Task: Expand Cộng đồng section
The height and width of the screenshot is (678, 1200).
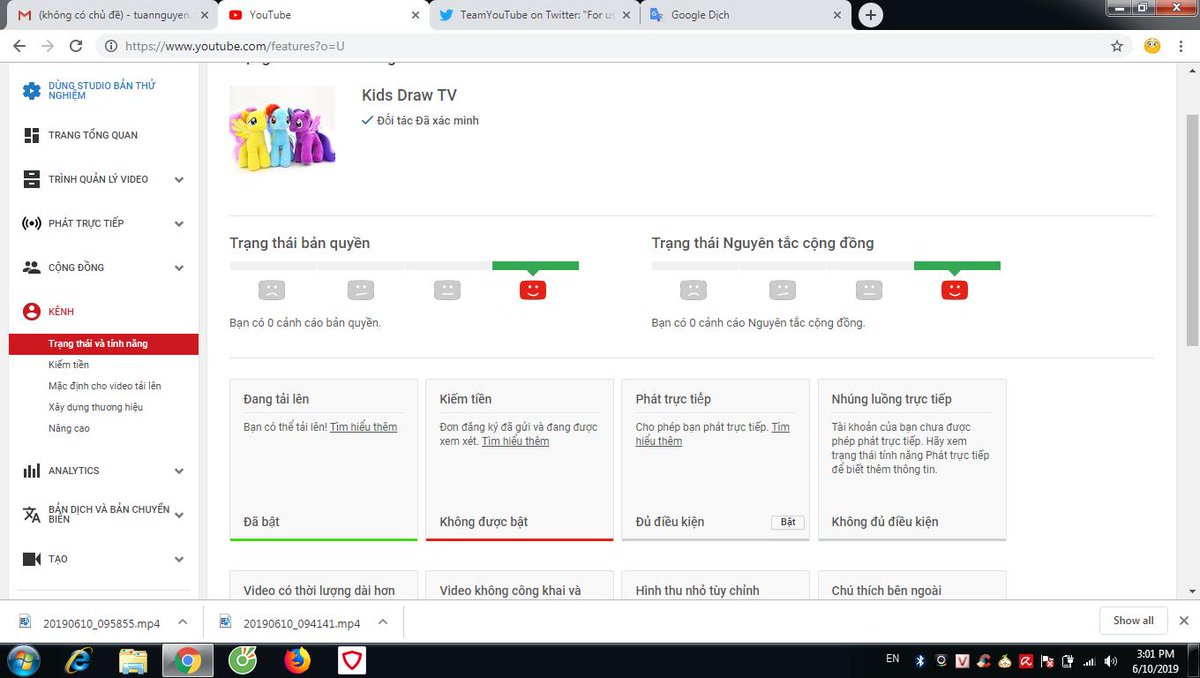Action: 179,268
